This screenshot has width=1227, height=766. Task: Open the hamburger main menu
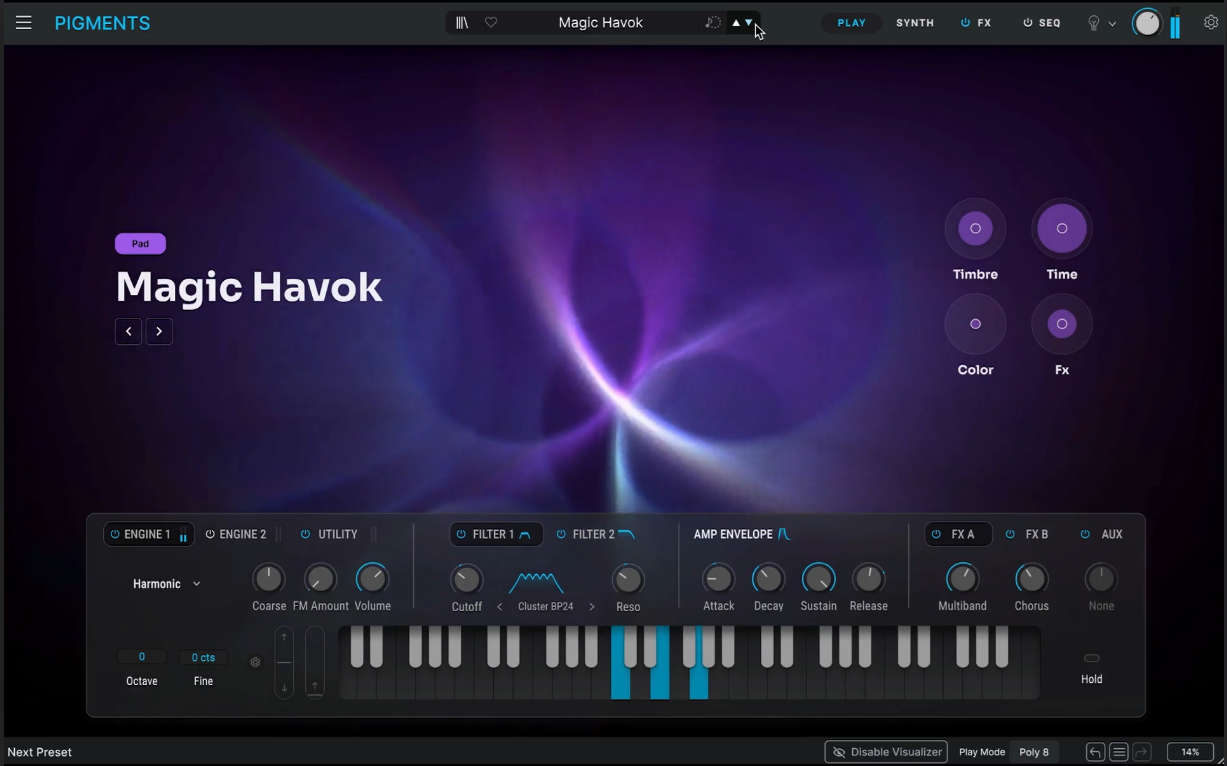[23, 23]
